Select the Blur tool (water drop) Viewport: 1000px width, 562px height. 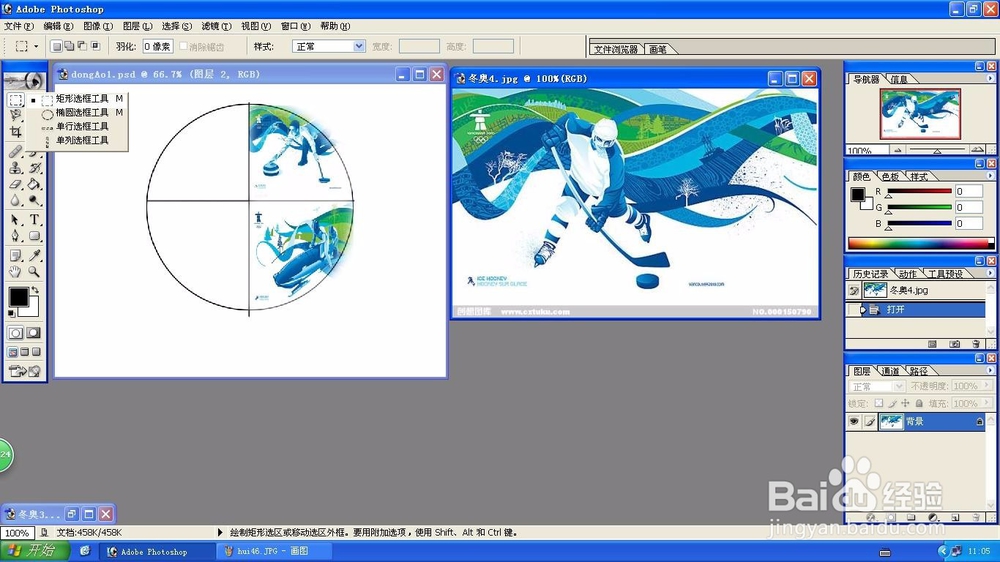[15, 200]
